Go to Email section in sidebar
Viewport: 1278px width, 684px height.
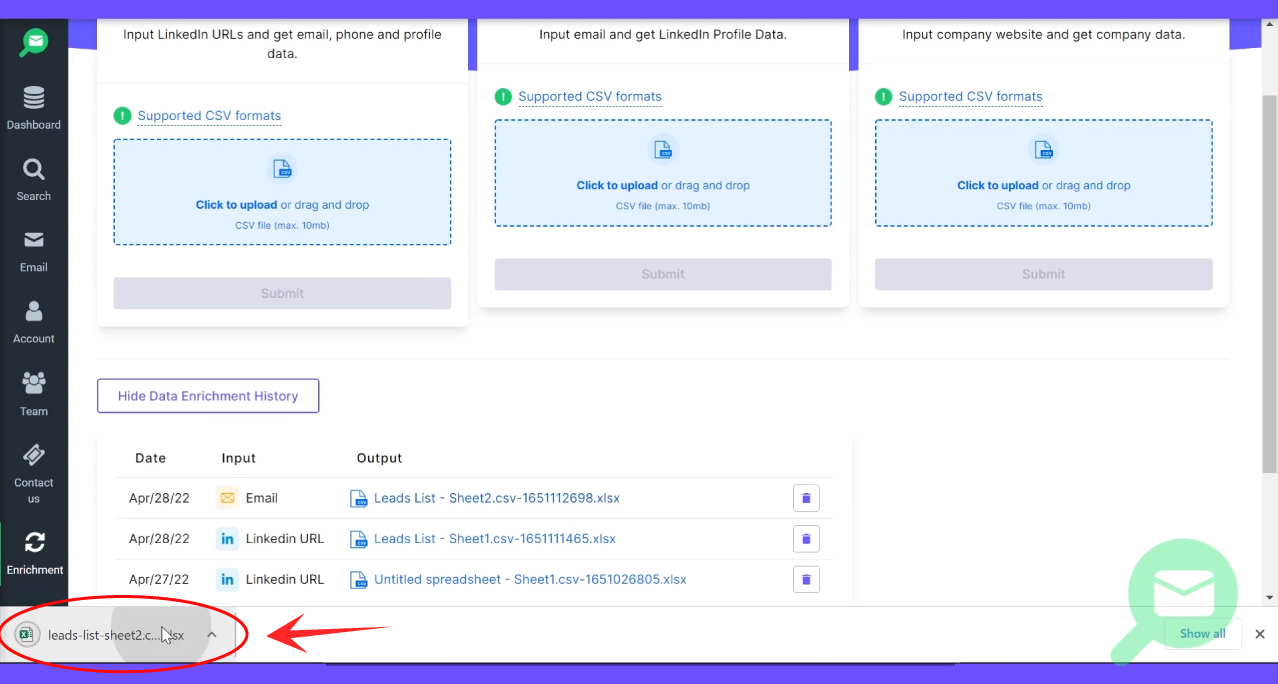34,251
